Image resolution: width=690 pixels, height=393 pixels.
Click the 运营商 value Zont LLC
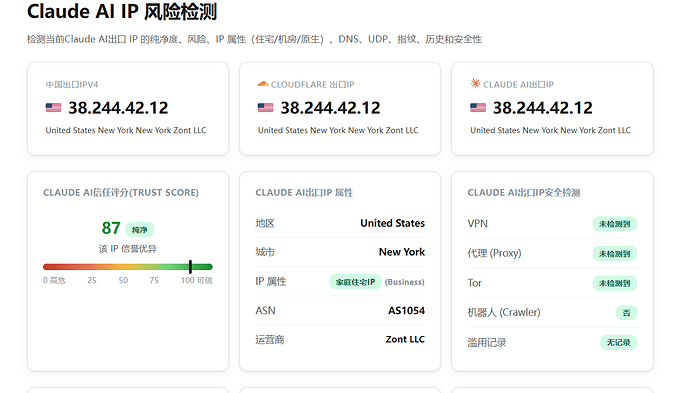(405, 339)
